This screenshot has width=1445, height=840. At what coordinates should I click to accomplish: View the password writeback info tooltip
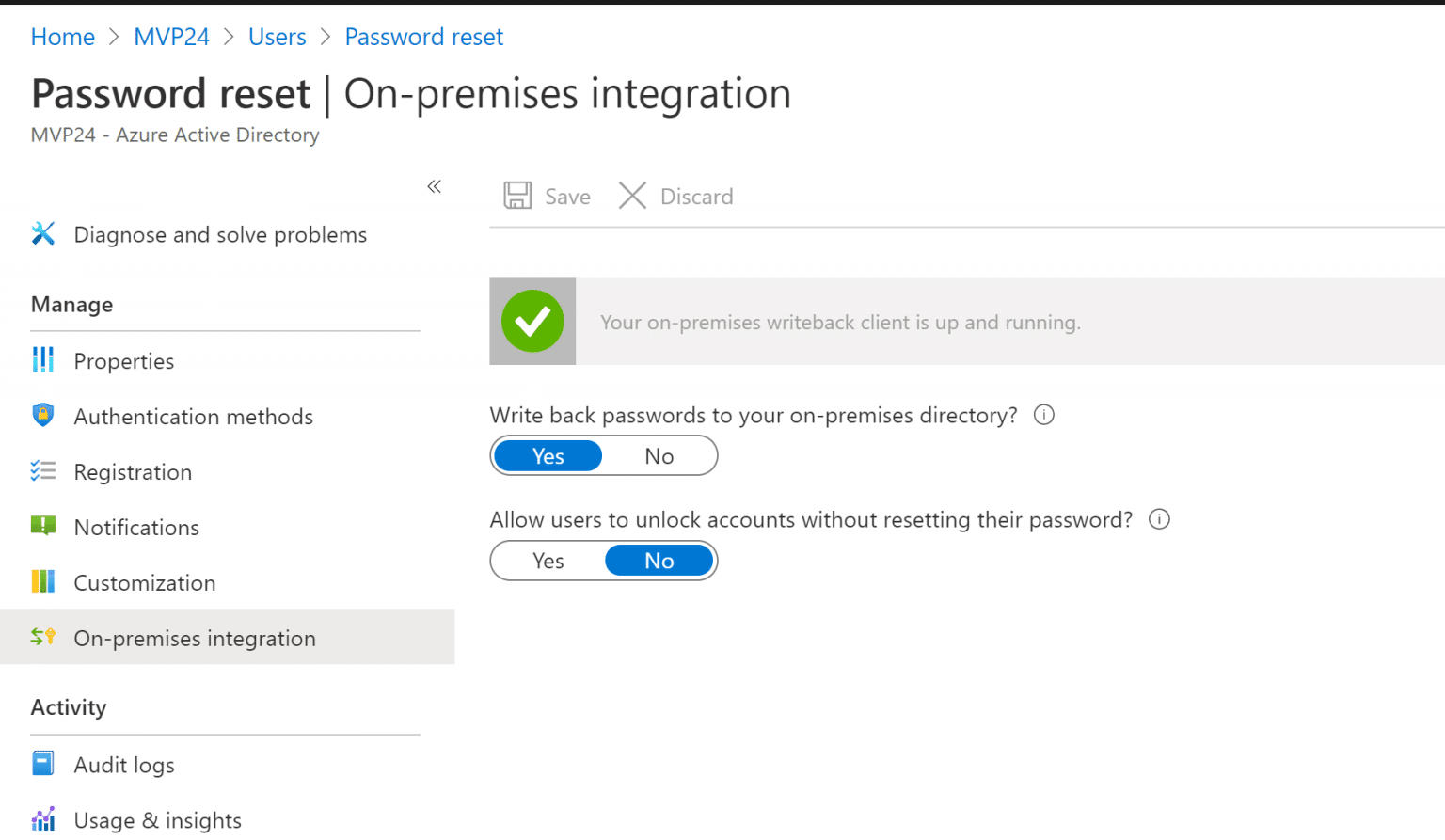tap(1043, 415)
